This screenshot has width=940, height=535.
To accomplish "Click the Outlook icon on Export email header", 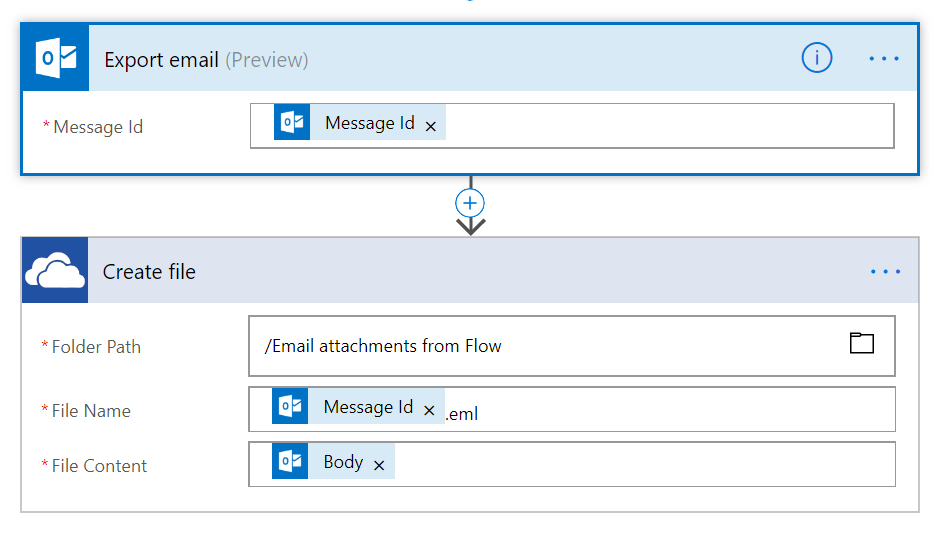I will click(55, 59).
